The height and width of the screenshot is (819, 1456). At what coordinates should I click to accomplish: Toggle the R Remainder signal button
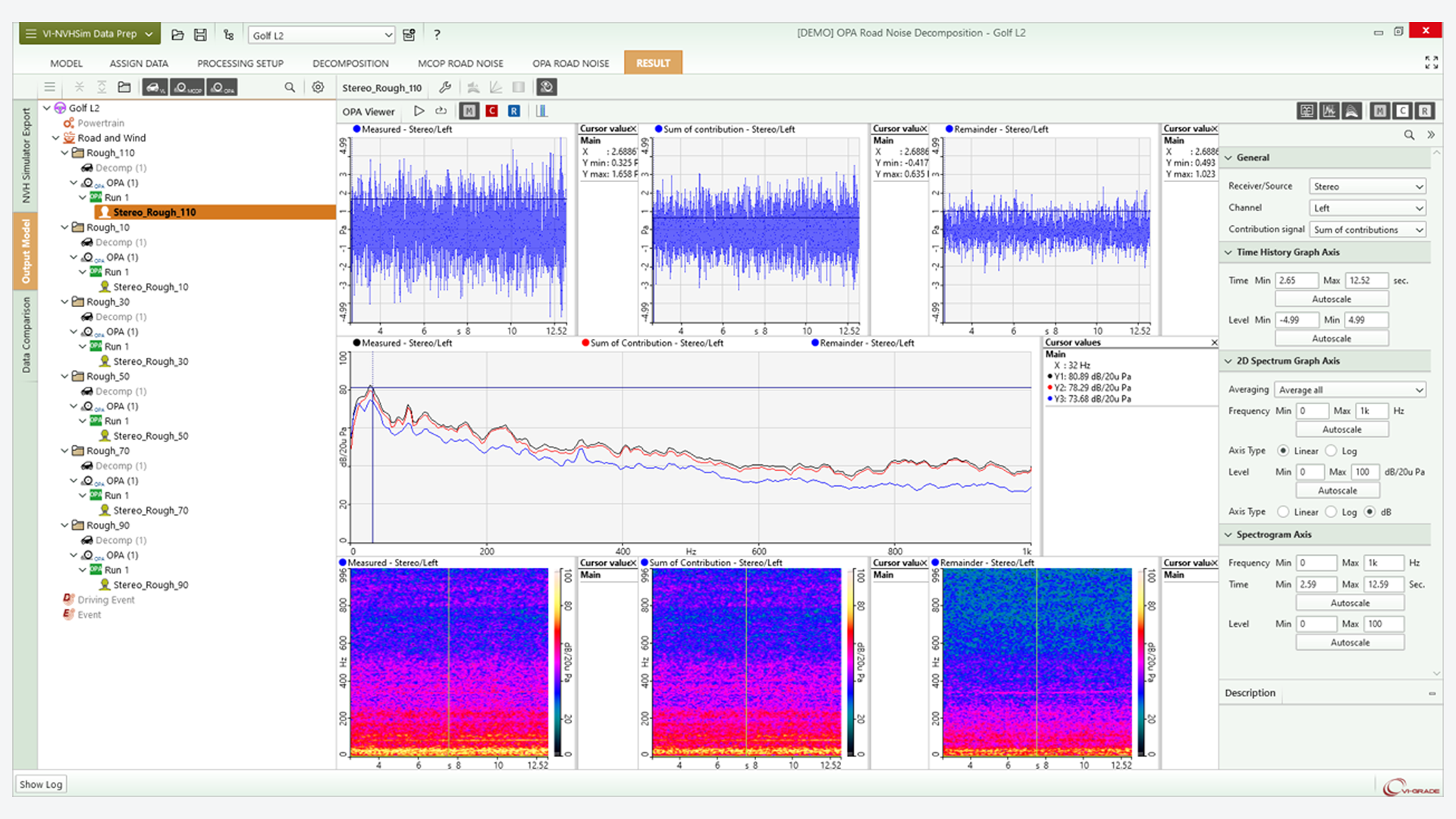pyautogui.click(x=514, y=111)
